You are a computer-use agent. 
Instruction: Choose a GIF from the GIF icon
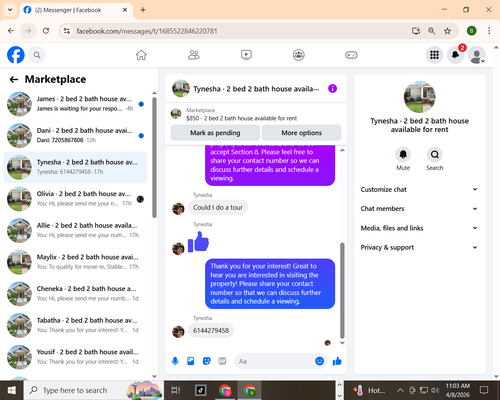(x=222, y=361)
